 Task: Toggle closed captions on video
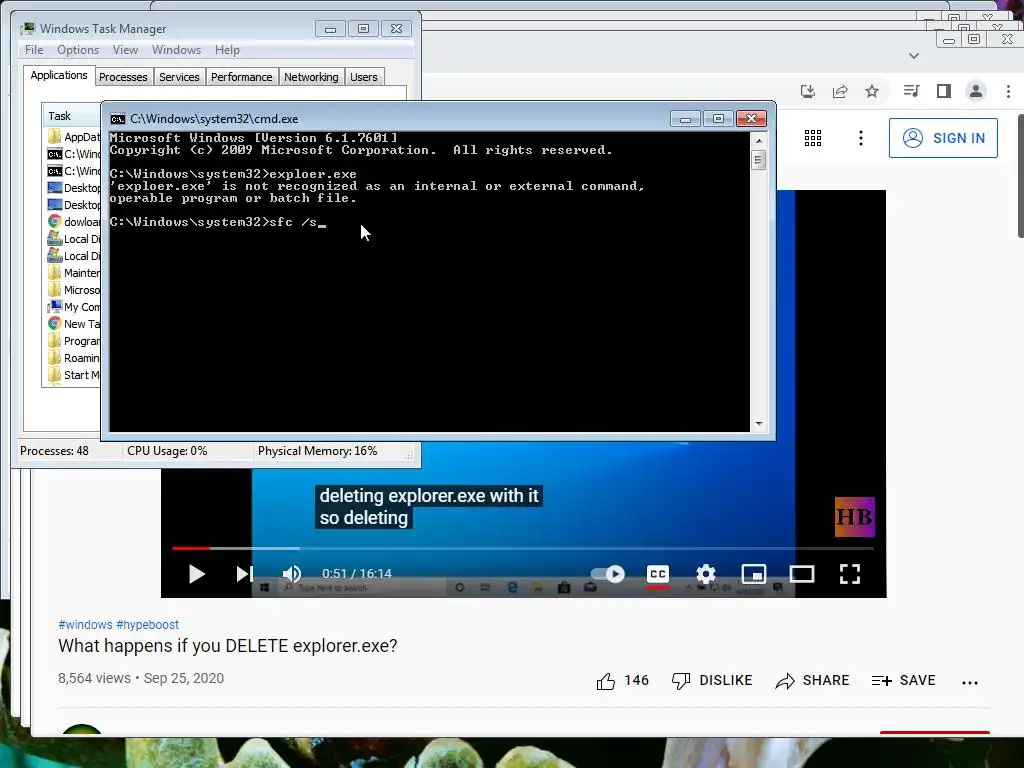(x=658, y=574)
